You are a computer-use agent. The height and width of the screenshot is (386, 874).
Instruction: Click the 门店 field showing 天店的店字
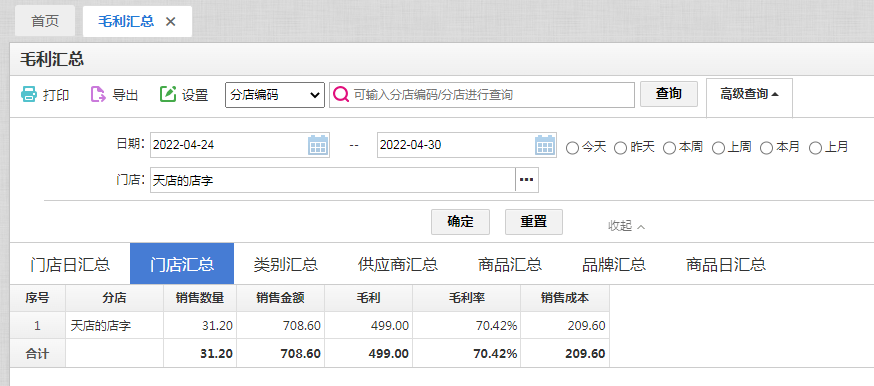(333, 180)
